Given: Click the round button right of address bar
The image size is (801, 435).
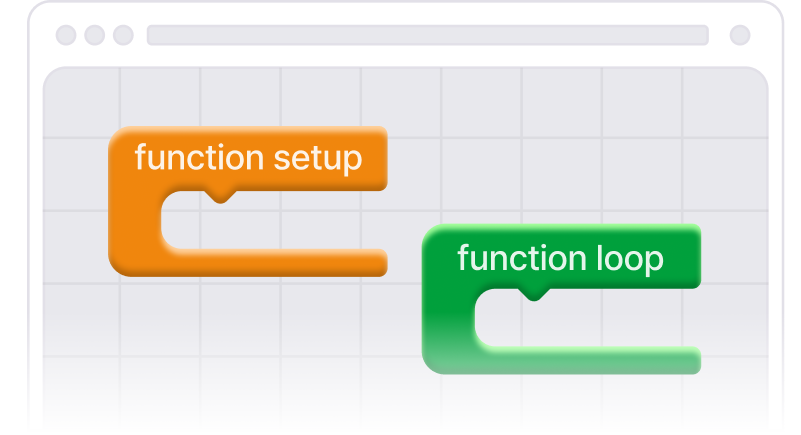Looking at the screenshot, I should tap(740, 36).
